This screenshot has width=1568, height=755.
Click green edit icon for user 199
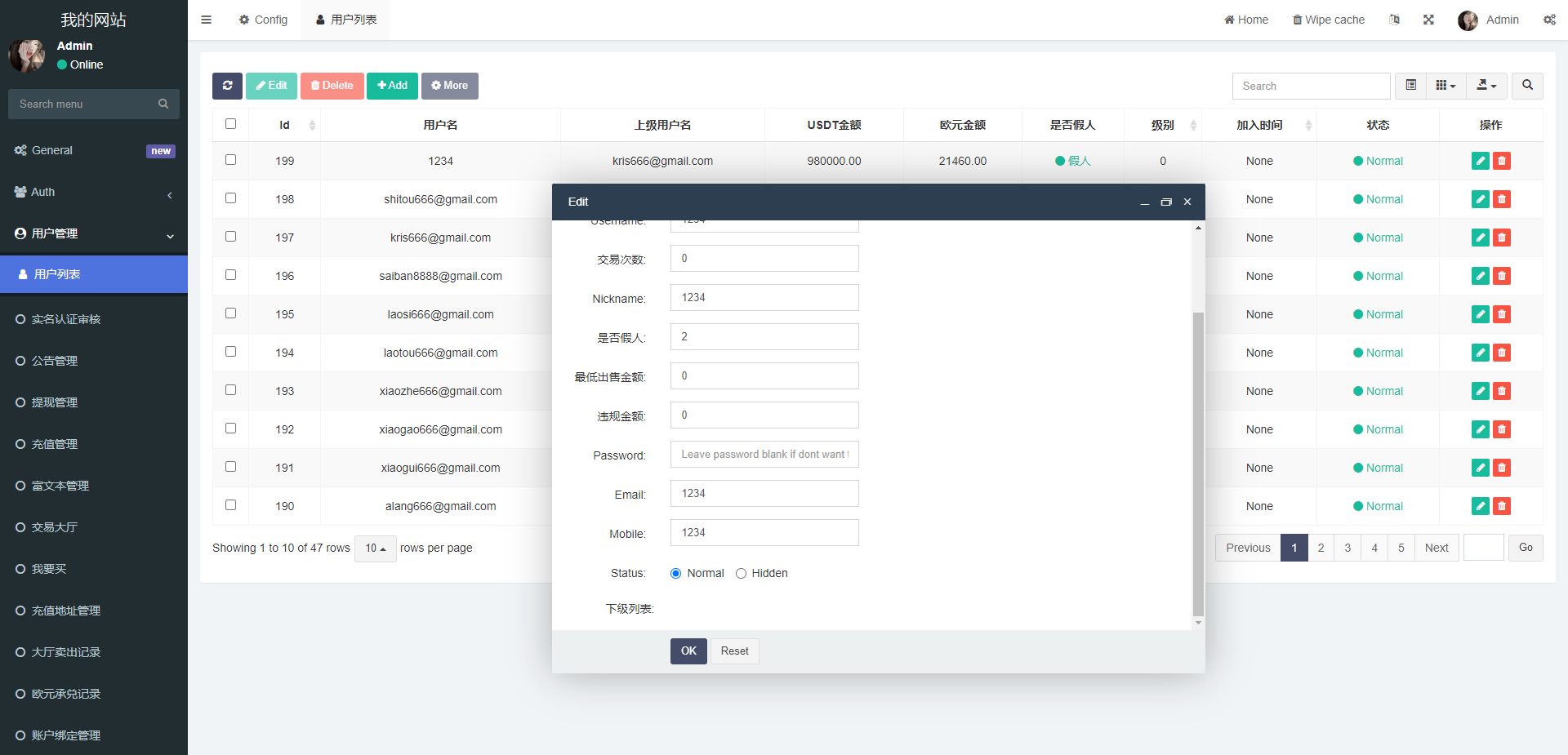[x=1480, y=161]
